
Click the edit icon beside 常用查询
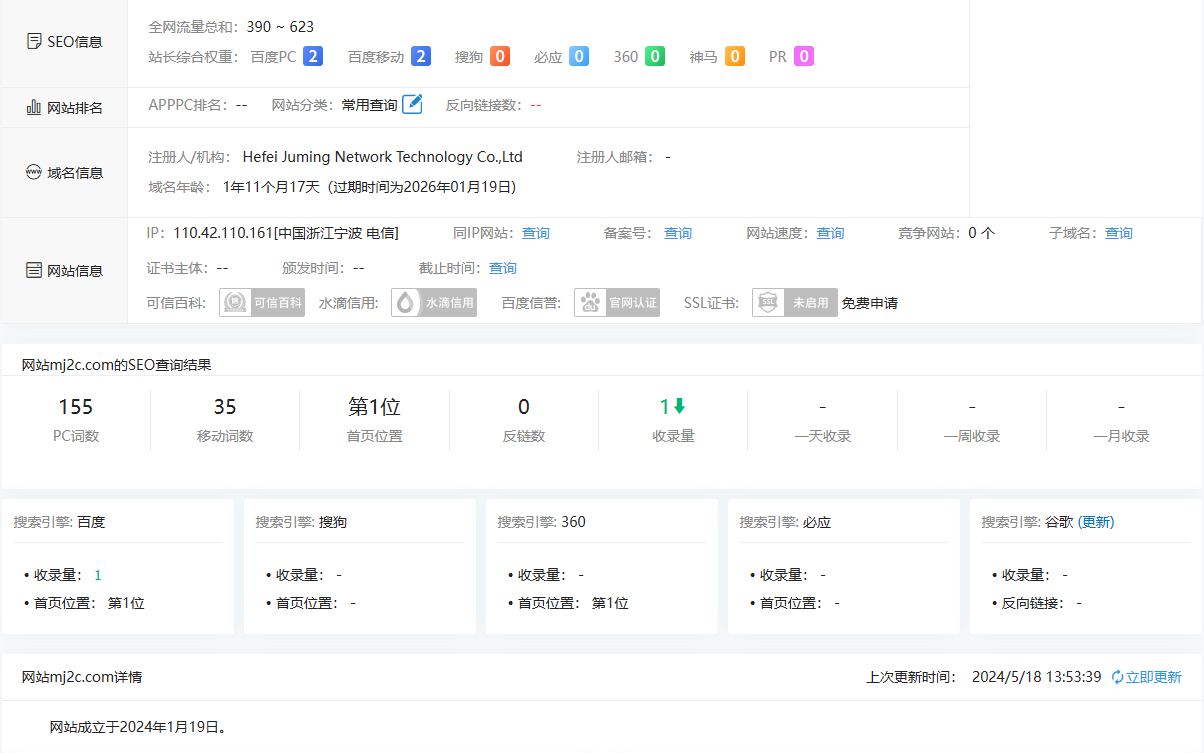point(412,105)
